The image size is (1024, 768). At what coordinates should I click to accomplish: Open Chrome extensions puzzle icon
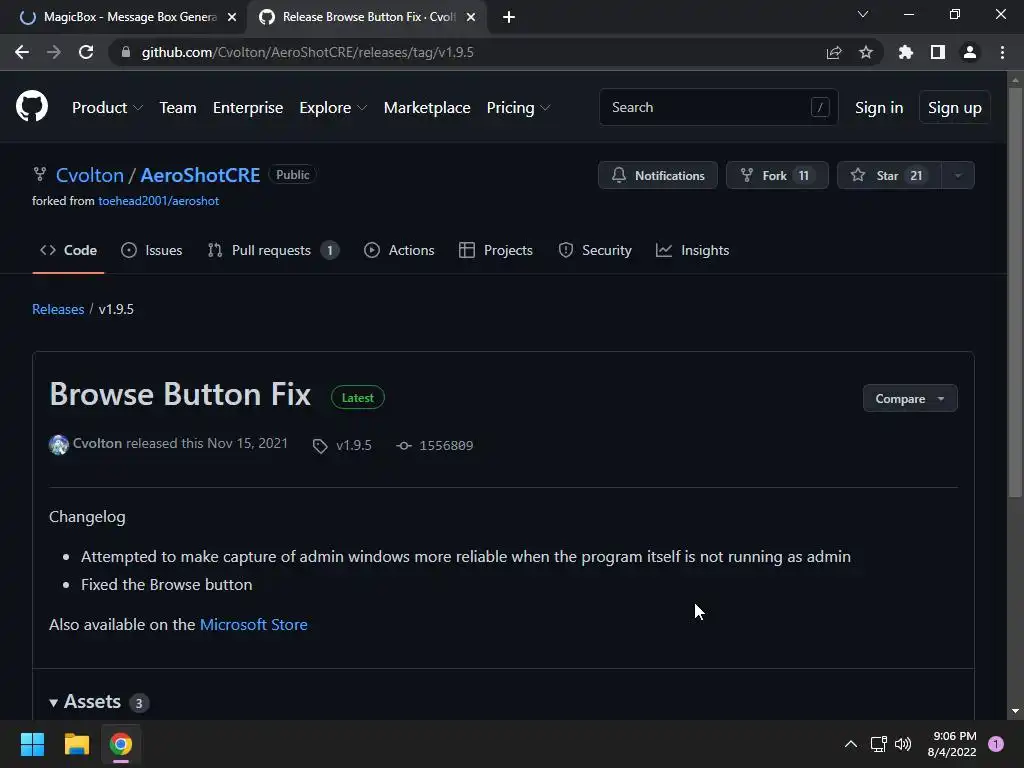pyautogui.click(x=905, y=52)
